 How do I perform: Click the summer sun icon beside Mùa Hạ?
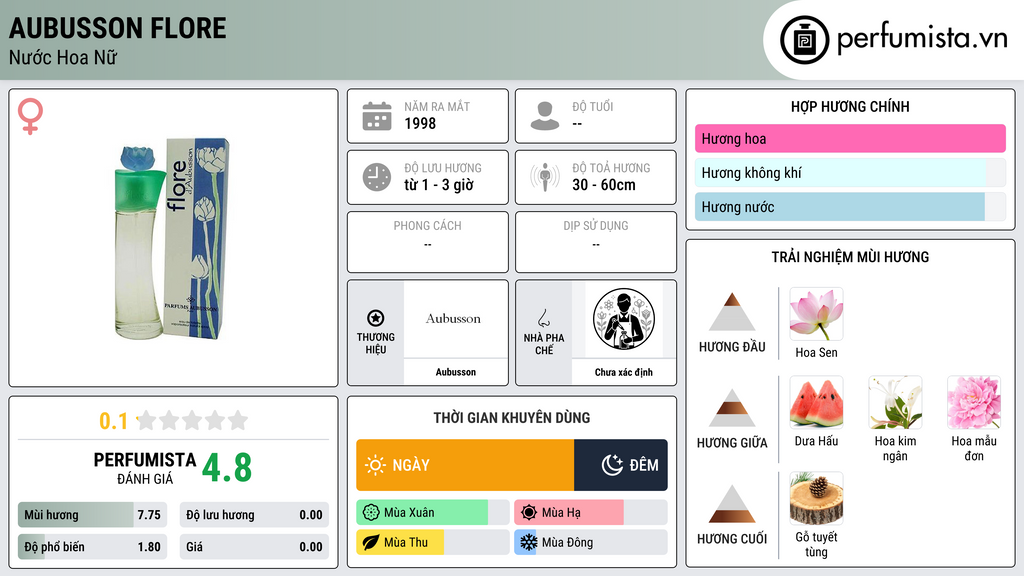click(x=529, y=513)
